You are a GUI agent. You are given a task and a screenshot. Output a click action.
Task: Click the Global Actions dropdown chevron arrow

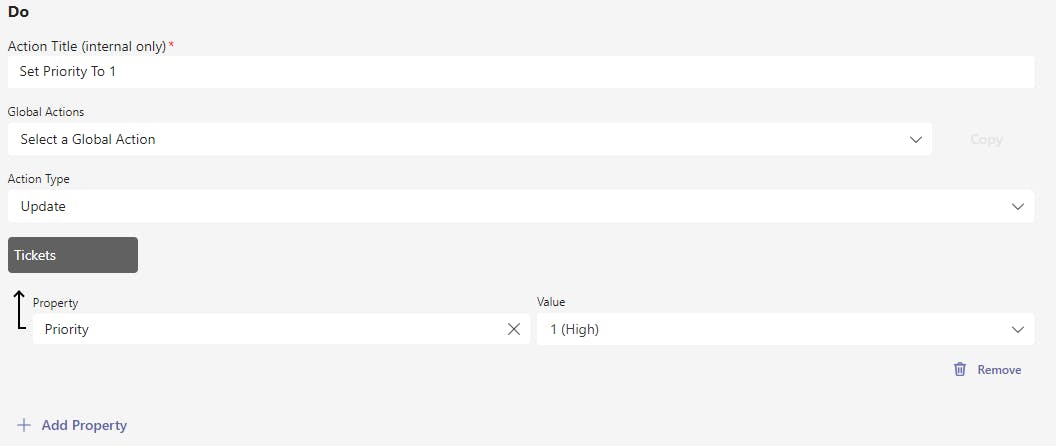[x=916, y=139]
